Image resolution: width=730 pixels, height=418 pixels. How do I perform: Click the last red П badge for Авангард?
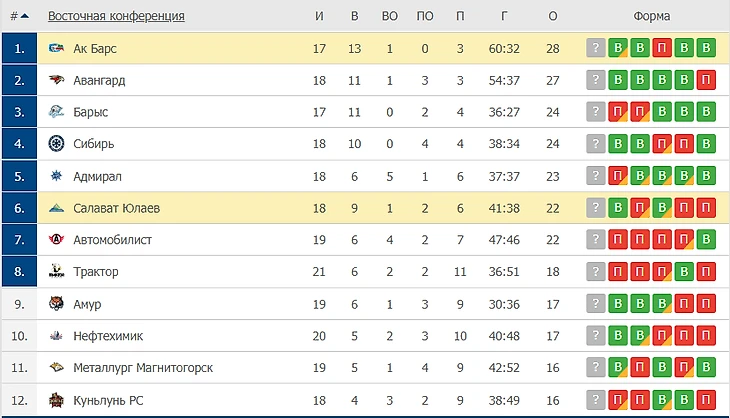pyautogui.click(x=707, y=80)
